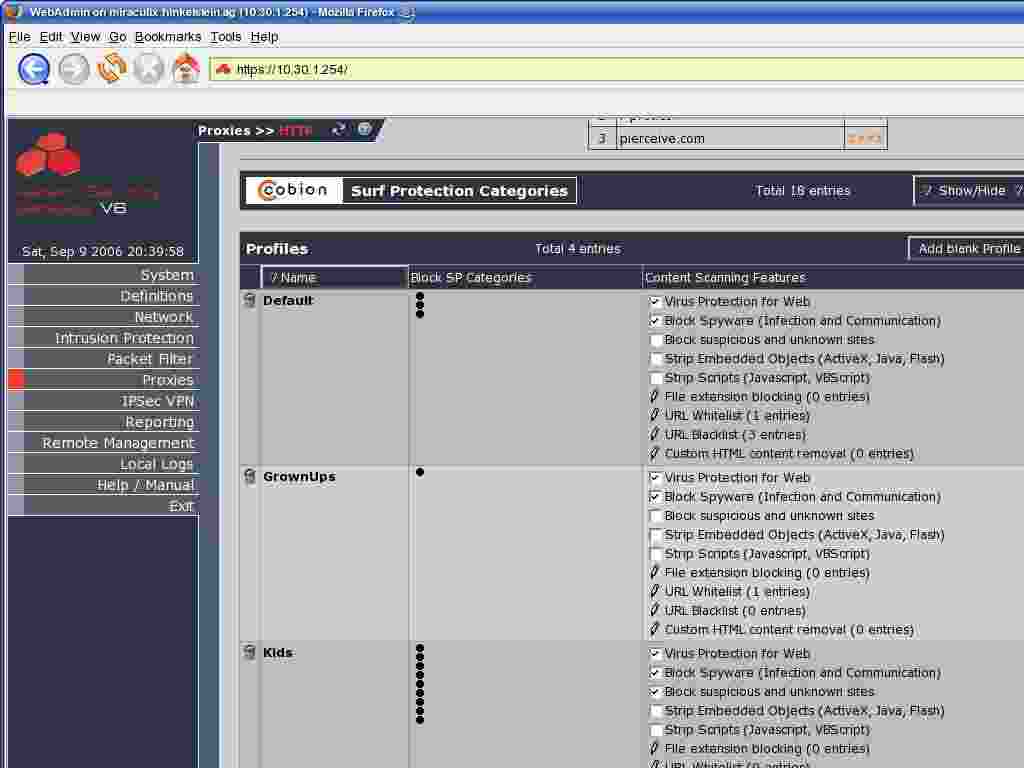This screenshot has width=1024, height=768.
Task: Open the Bookmarks menu
Action: coord(167,37)
